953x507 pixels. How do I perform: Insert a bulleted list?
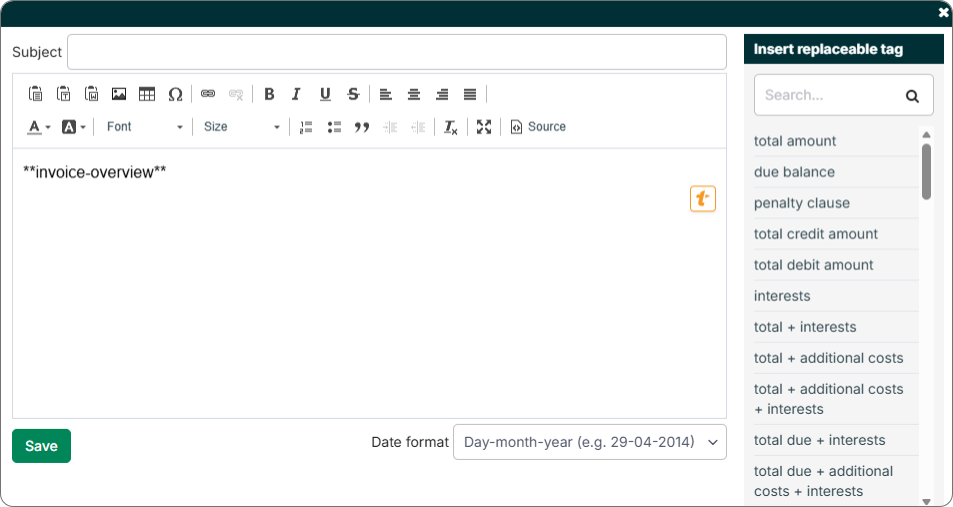coord(334,126)
